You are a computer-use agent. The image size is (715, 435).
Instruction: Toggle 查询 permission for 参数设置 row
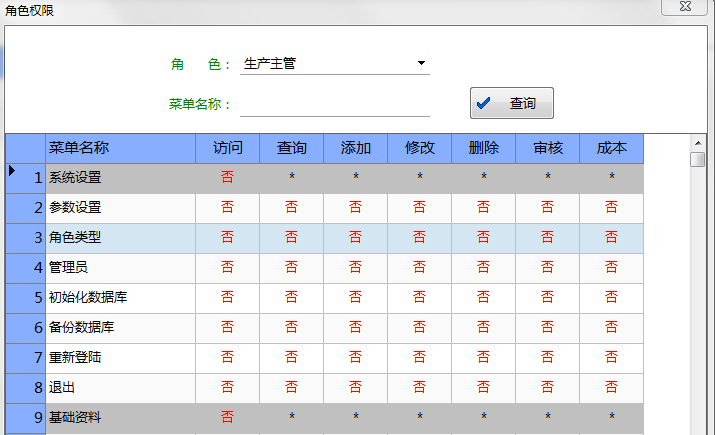click(x=291, y=208)
